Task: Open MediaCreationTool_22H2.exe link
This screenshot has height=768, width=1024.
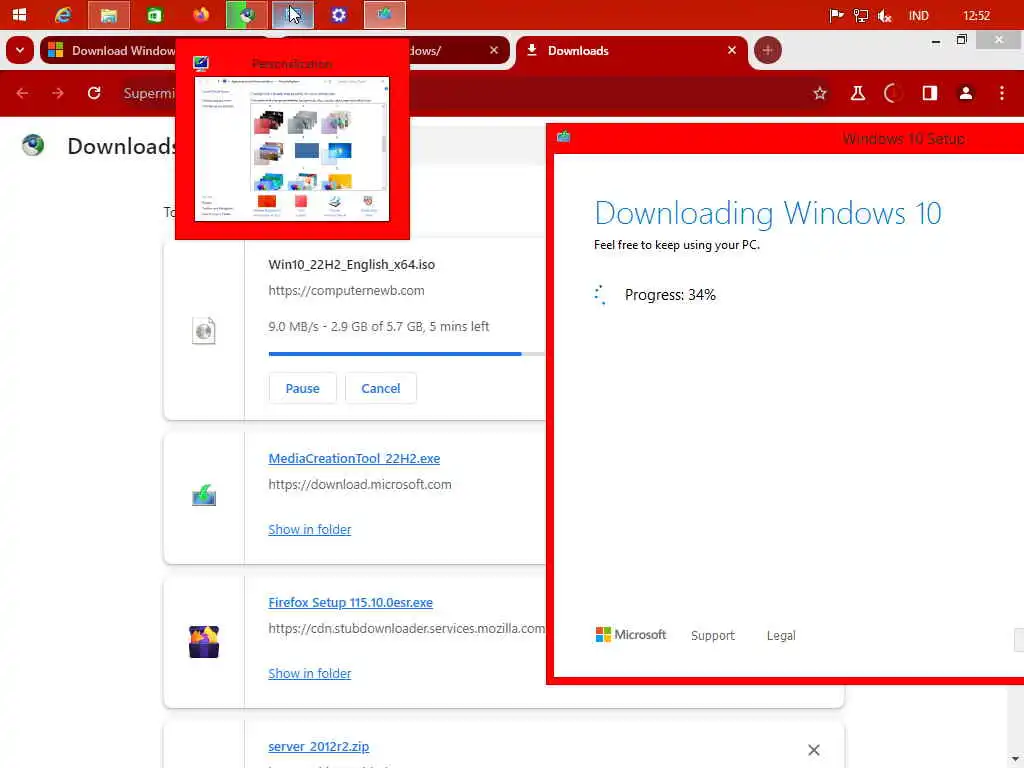Action: (354, 458)
